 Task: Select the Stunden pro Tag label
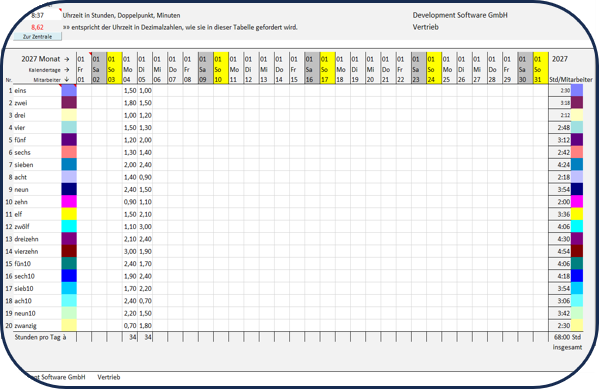point(40,337)
